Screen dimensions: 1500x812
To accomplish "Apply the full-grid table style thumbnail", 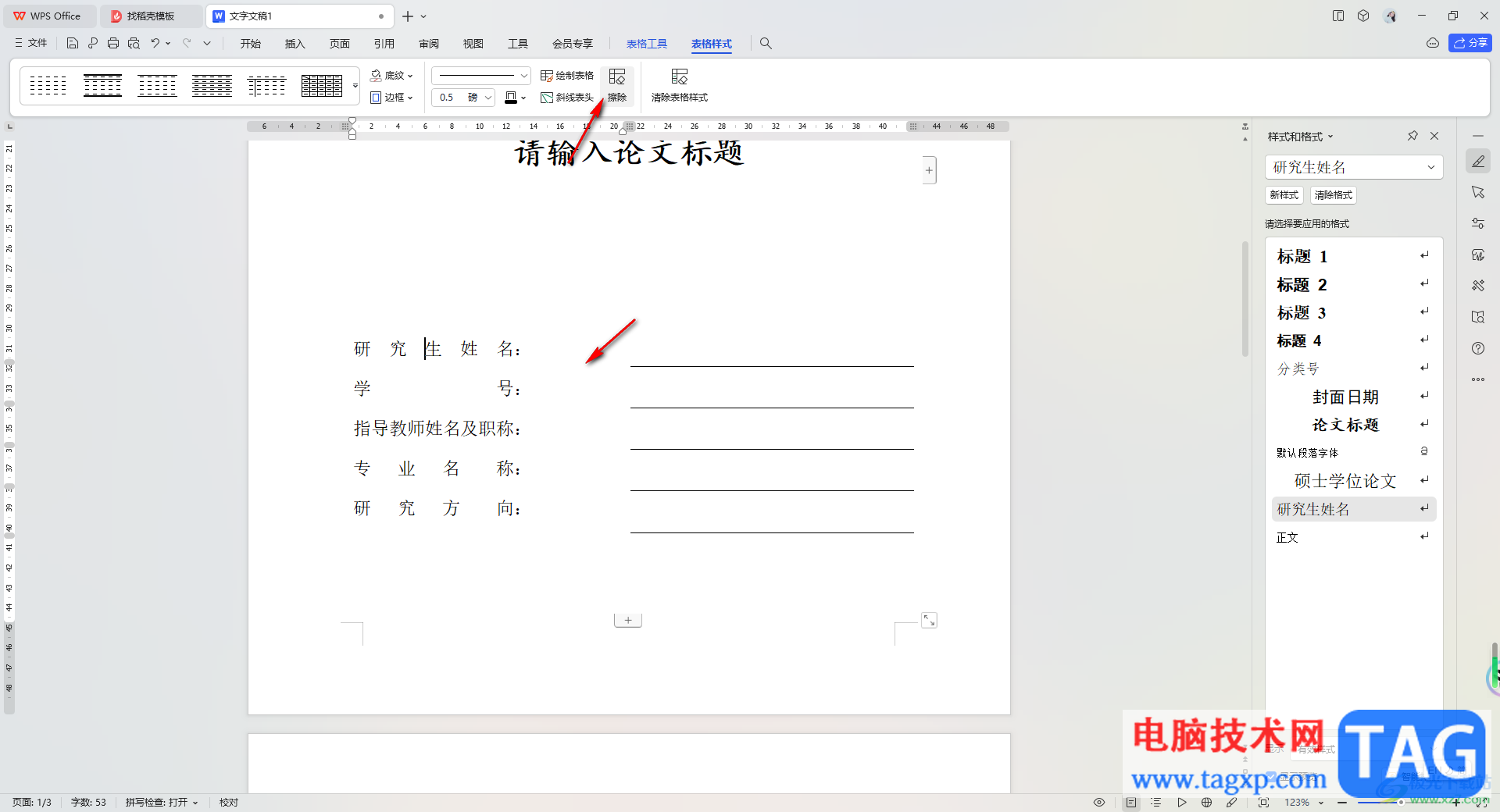I will pos(322,85).
